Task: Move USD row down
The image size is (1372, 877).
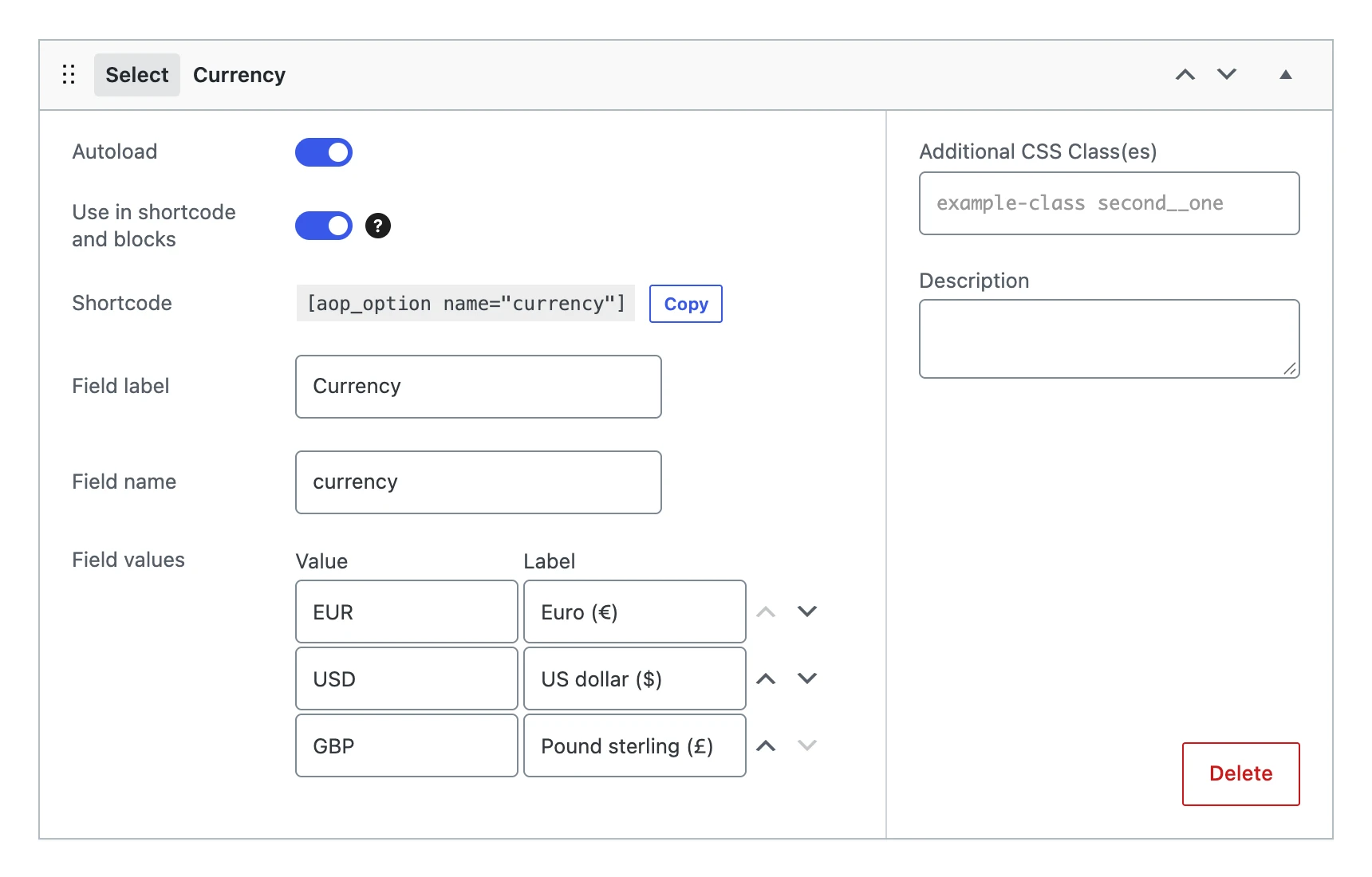Action: pyautogui.click(x=807, y=678)
